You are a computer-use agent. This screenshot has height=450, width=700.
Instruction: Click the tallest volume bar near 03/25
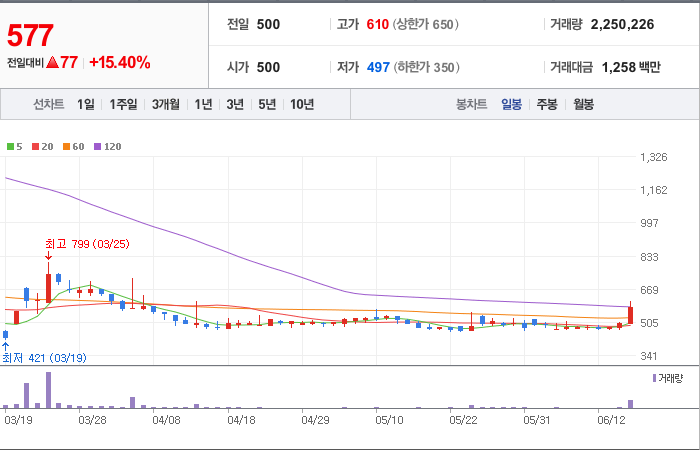pos(48,390)
